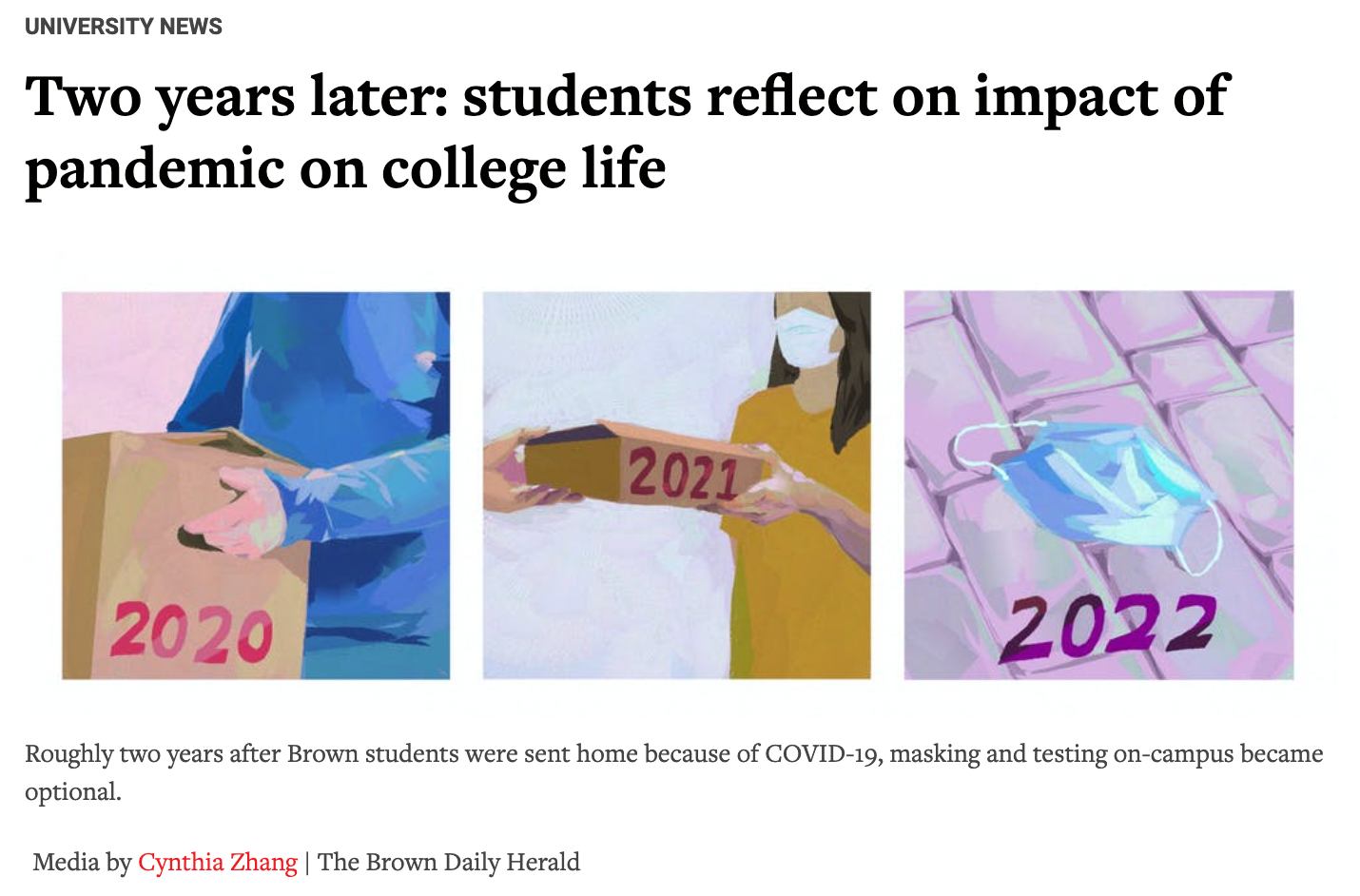This screenshot has height=896, width=1360.
Task: Click the word pandemic in the headline
Action: coord(155,171)
